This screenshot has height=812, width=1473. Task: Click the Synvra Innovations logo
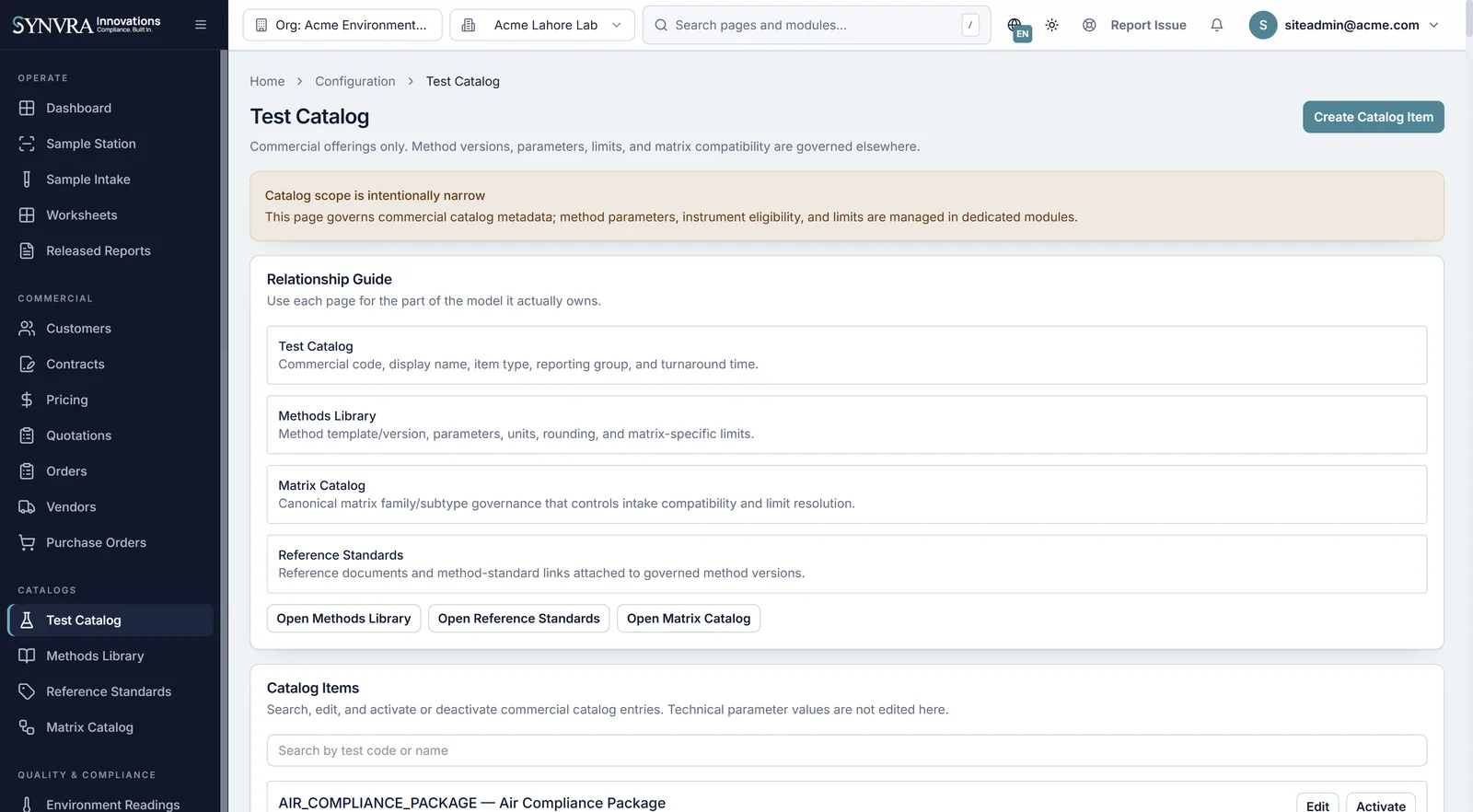[87, 25]
